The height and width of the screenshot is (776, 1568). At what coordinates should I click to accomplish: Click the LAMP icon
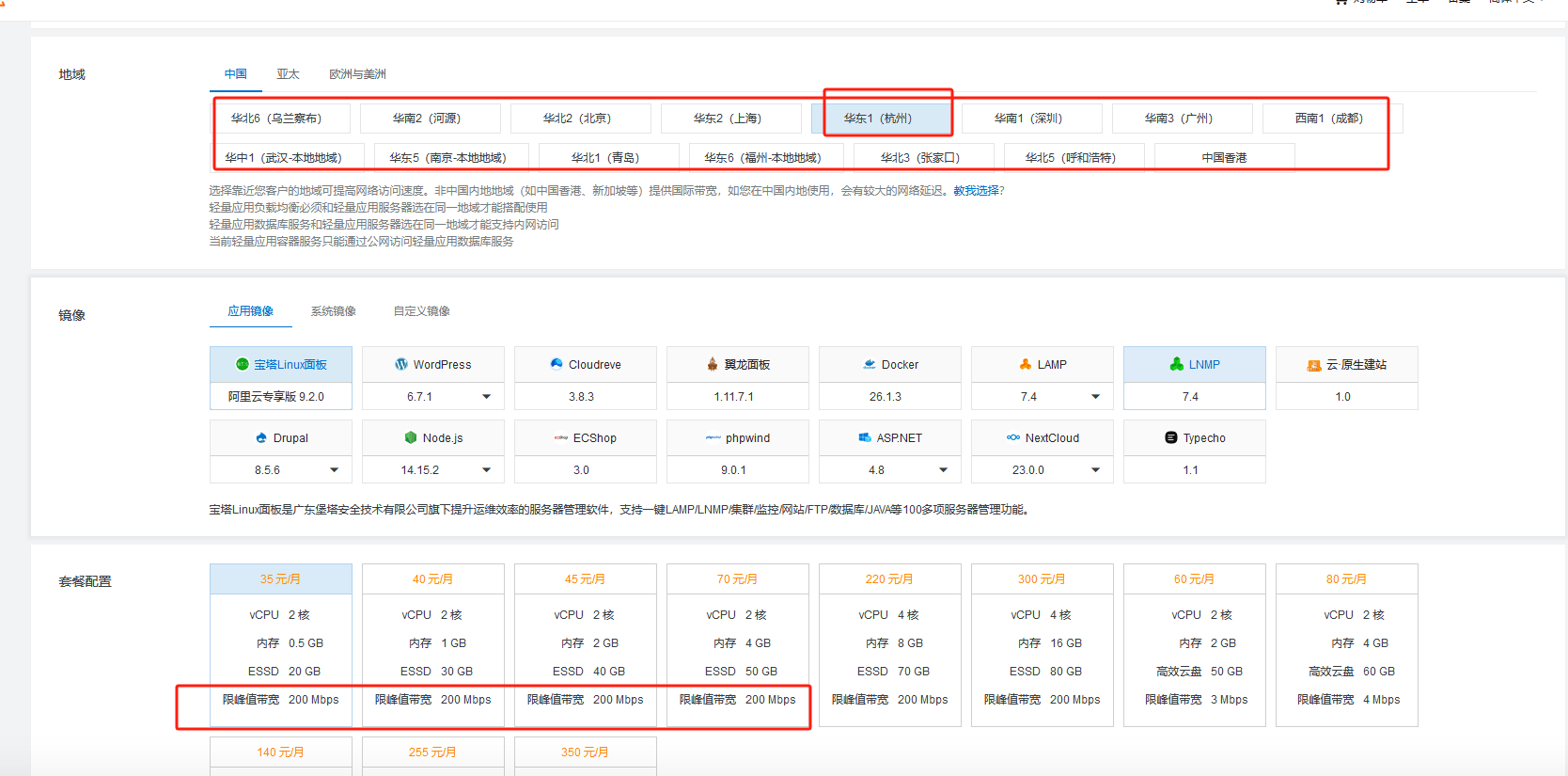pos(1026,364)
